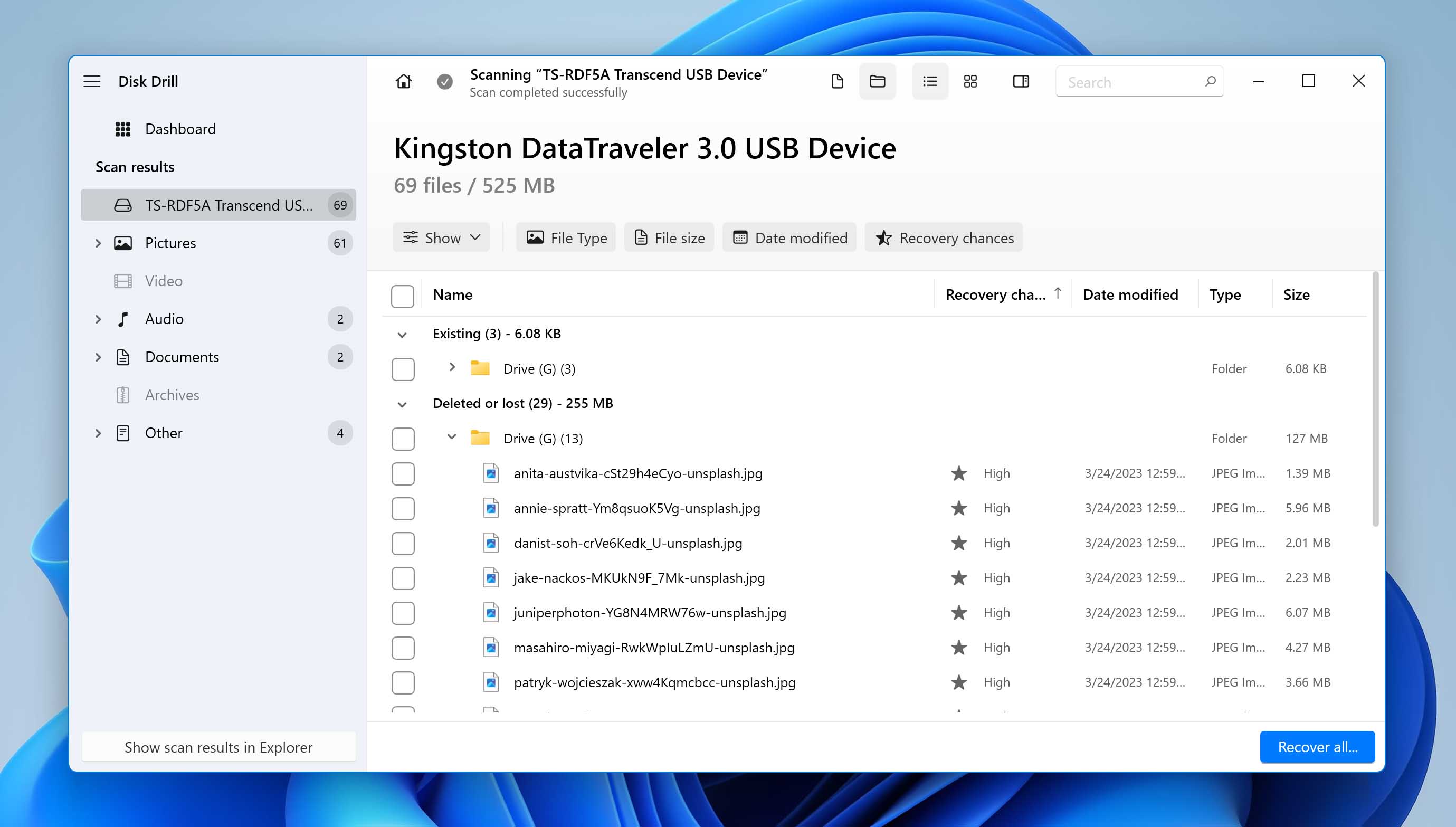
Task: Expand the Pictures category in sidebar
Action: coord(98,243)
